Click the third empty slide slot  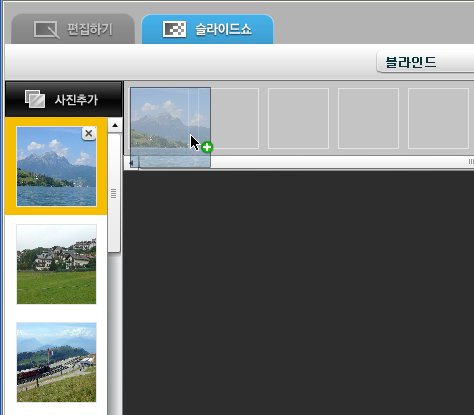(298, 118)
